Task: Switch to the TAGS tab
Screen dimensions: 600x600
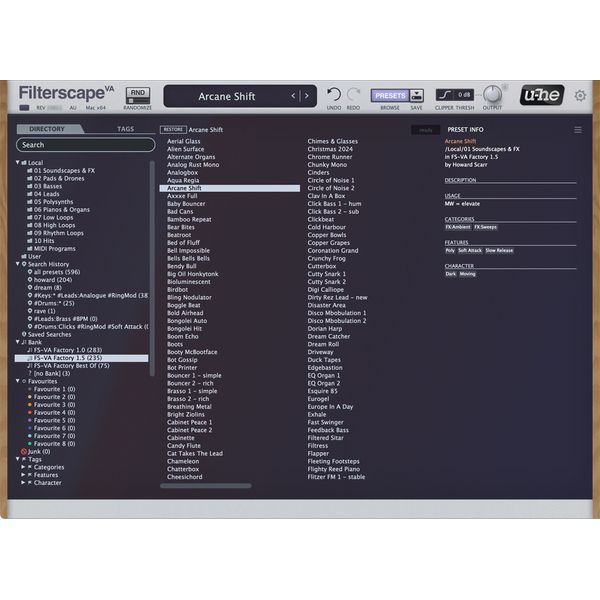Action: [x=126, y=129]
